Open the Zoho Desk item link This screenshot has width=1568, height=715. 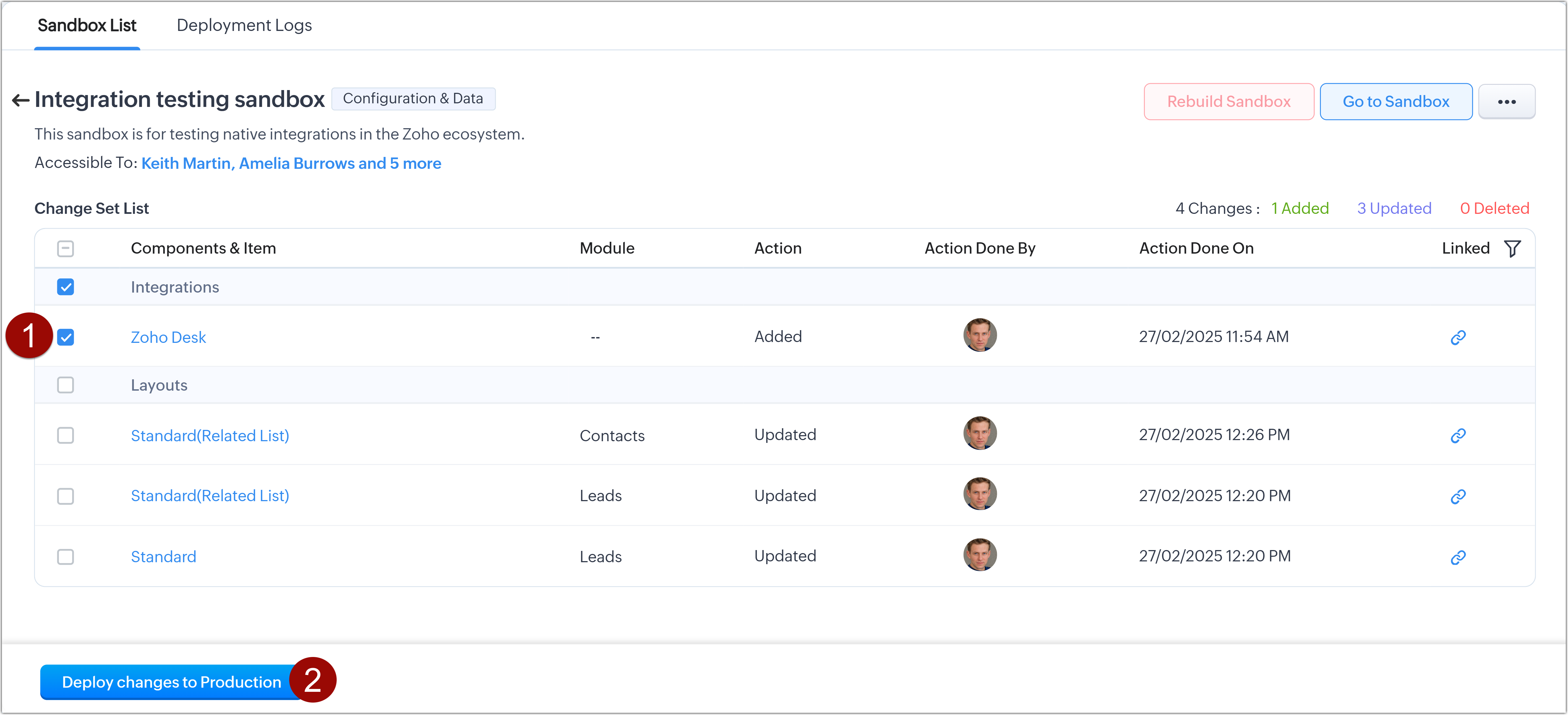168,337
